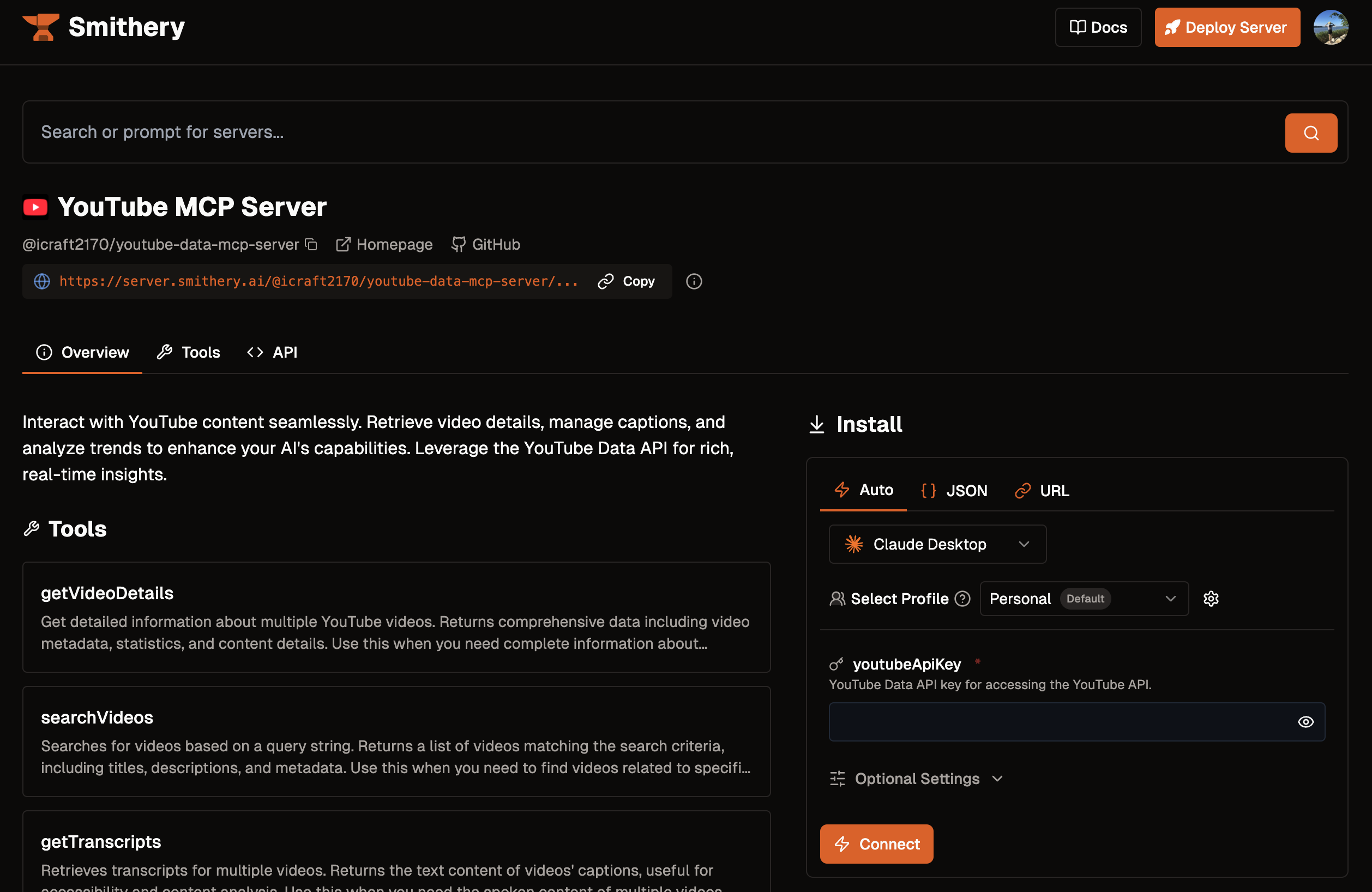Switch to the Overview tab
This screenshot has height=892, width=1372.
[82, 352]
